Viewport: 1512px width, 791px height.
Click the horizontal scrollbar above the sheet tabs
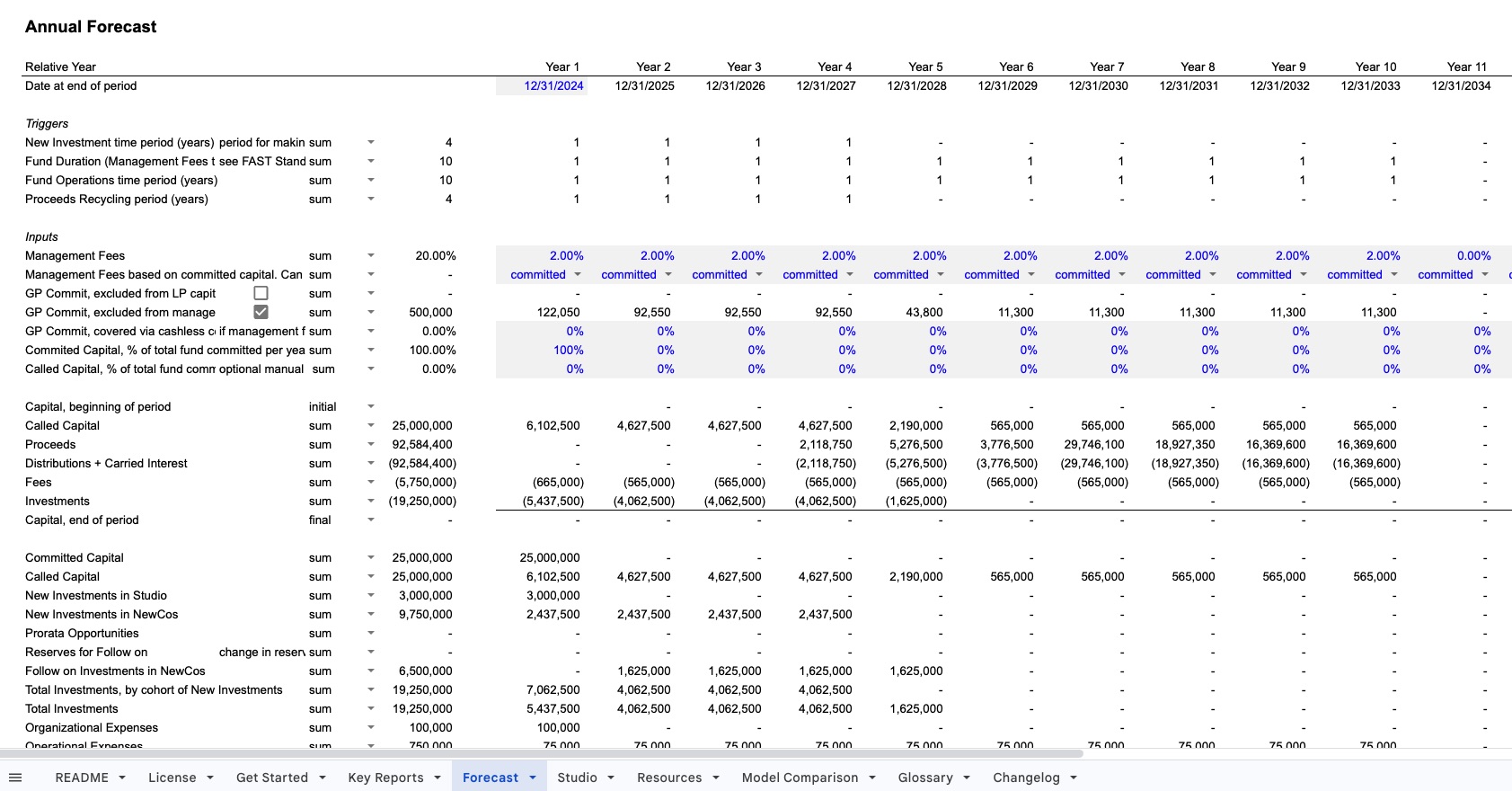point(542,753)
